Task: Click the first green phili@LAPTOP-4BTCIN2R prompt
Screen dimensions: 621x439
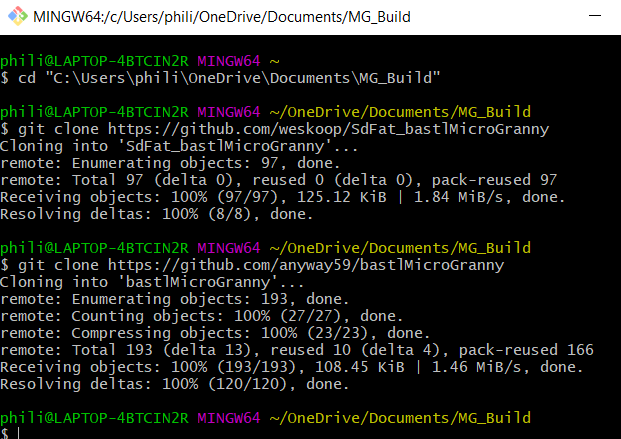Action: pyautogui.click(x=94, y=59)
